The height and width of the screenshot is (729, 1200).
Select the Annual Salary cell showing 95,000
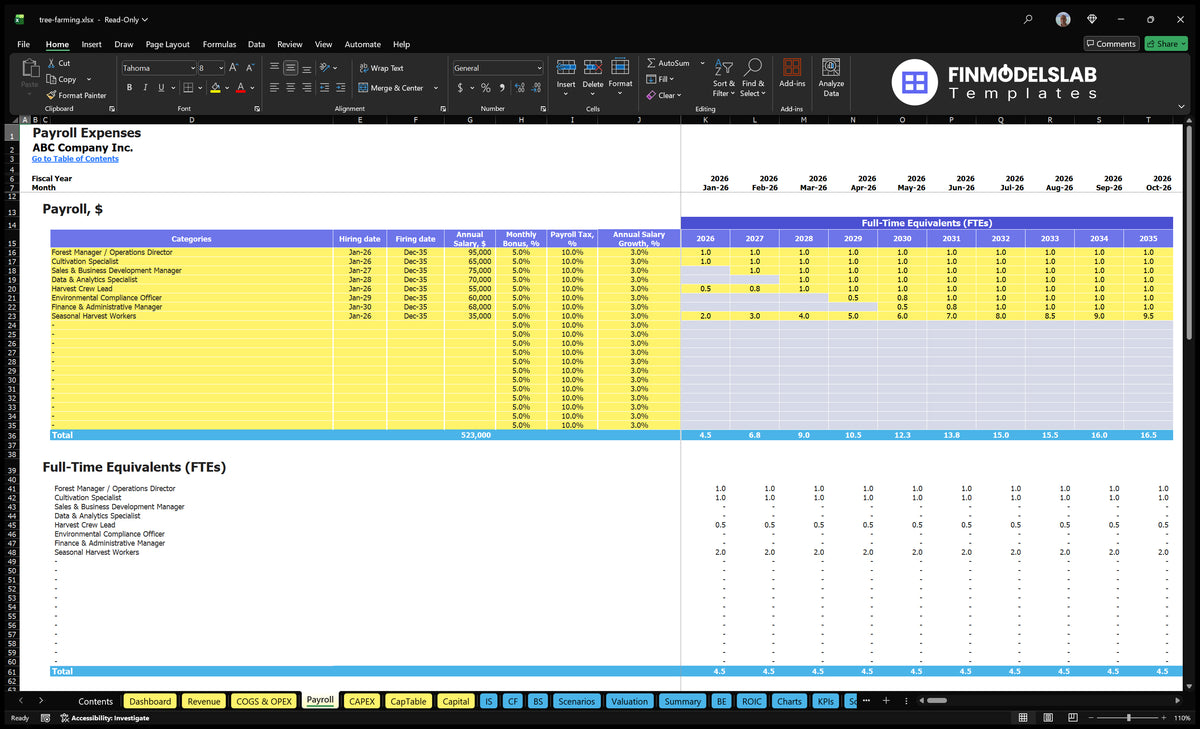[x=469, y=252]
